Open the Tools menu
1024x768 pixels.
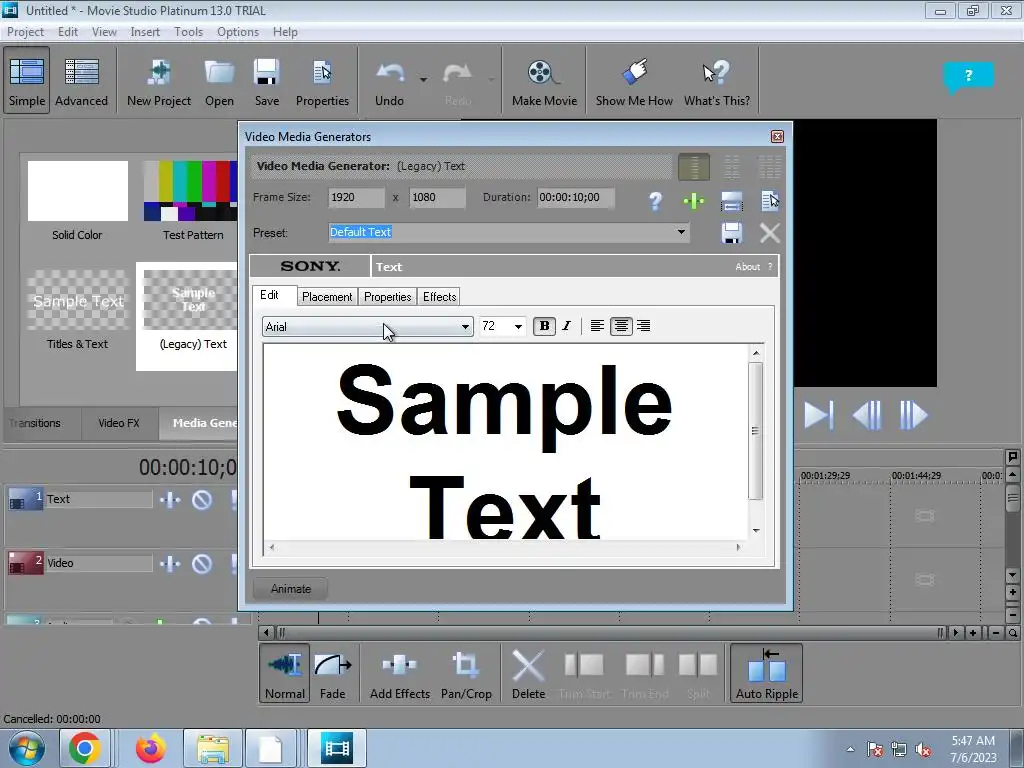pos(188,31)
